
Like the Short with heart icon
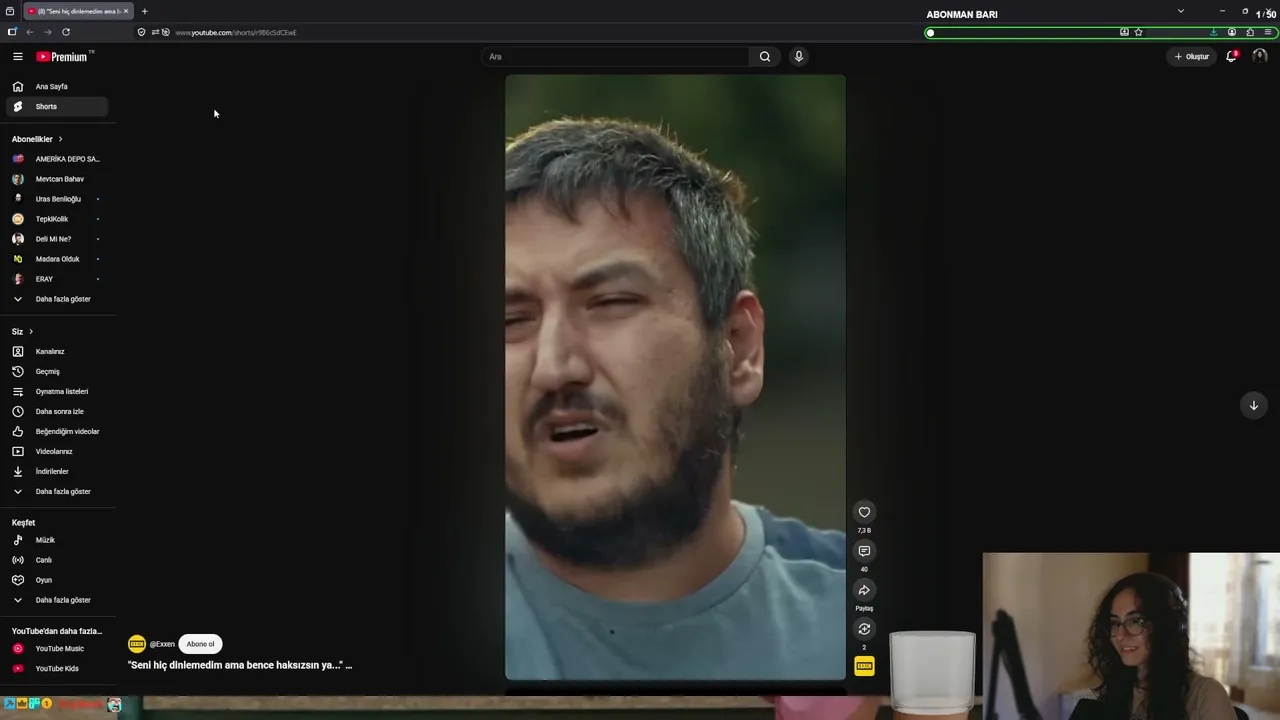[x=864, y=512]
